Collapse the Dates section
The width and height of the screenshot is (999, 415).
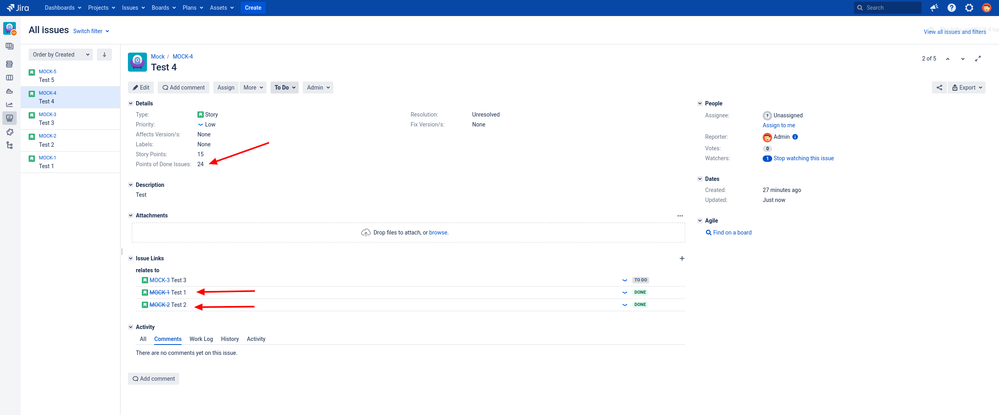tap(700, 179)
